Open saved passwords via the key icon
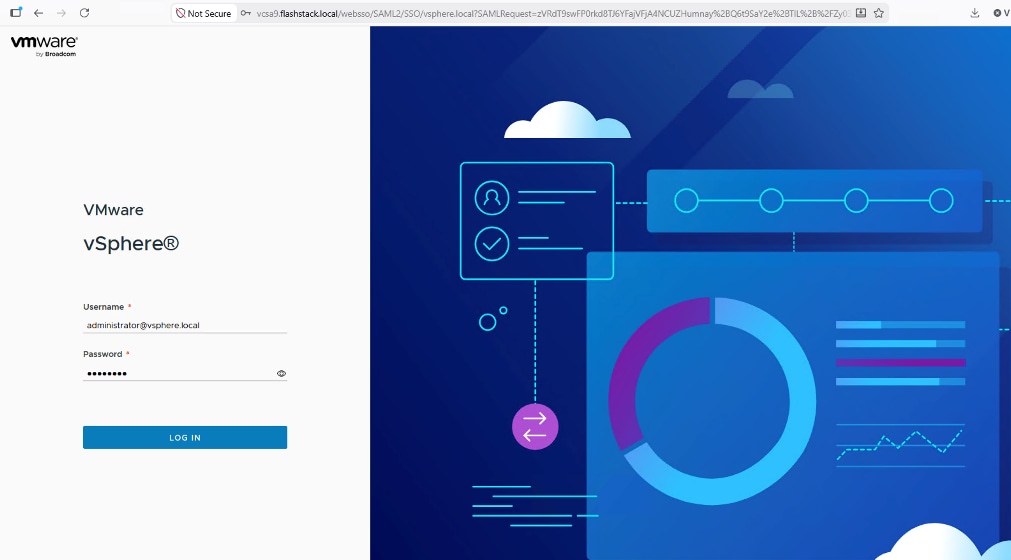 (x=246, y=13)
